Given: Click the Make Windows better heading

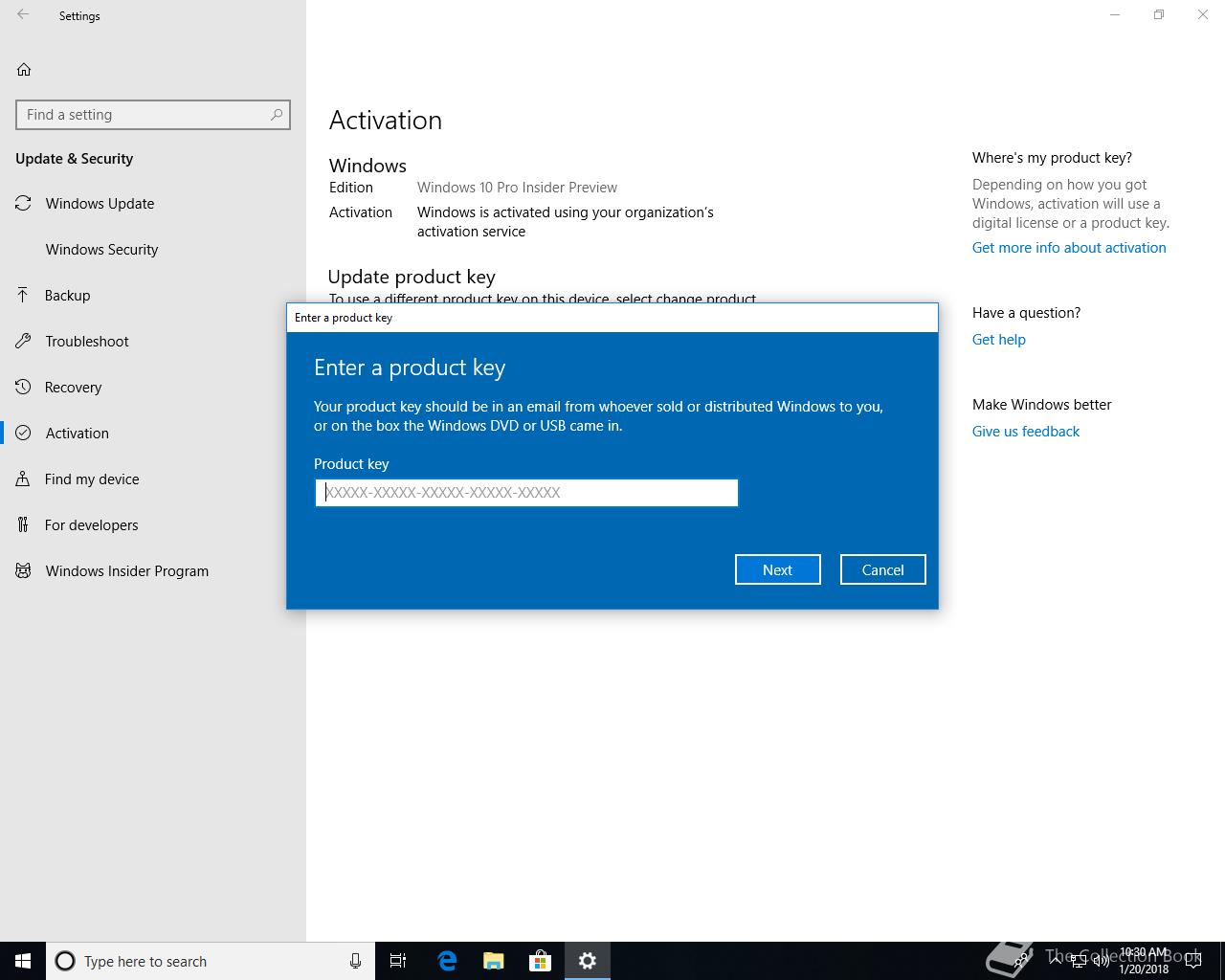Looking at the screenshot, I should [x=1042, y=405].
